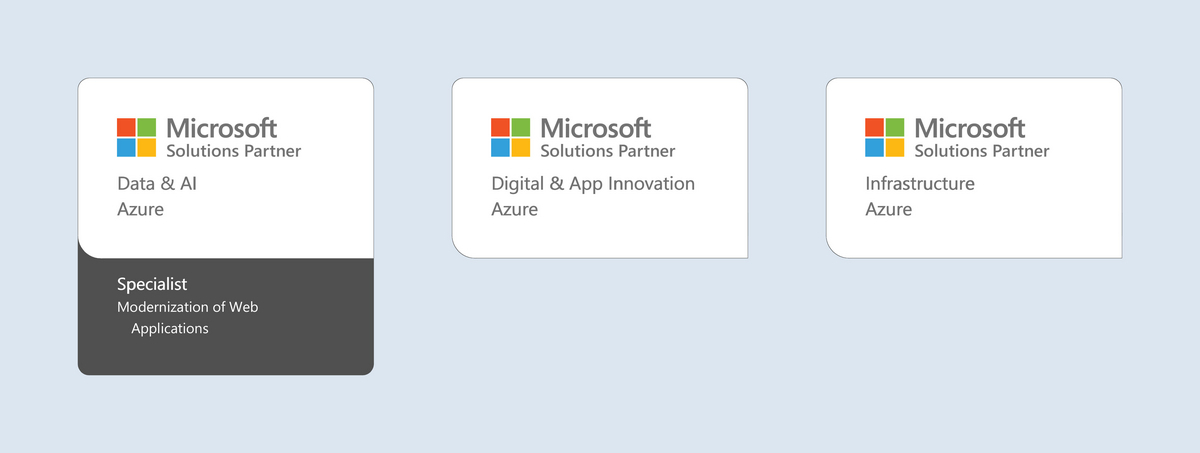Click the Microsoft logo on Digital & App Innovation badge
This screenshot has width=1200, height=453.
coord(511,138)
